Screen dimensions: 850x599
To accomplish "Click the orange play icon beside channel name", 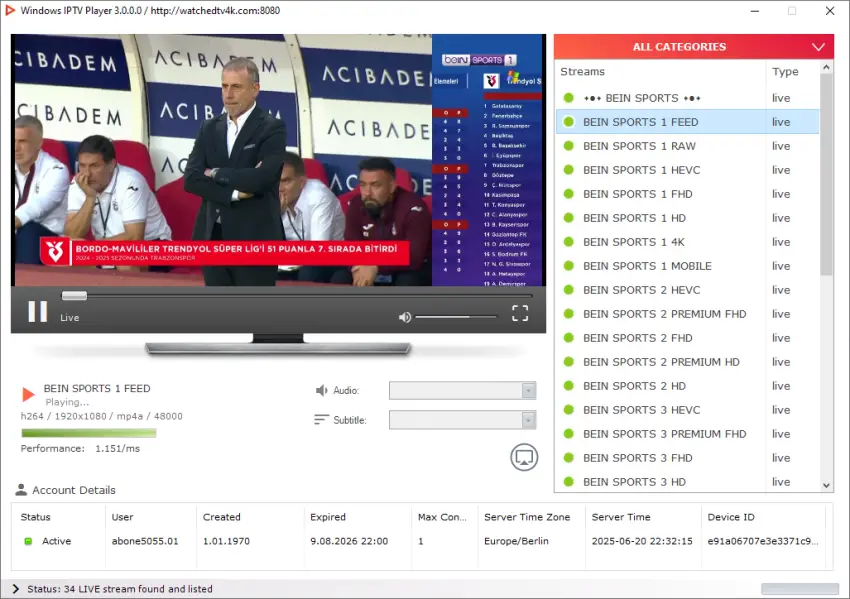I will point(28,394).
